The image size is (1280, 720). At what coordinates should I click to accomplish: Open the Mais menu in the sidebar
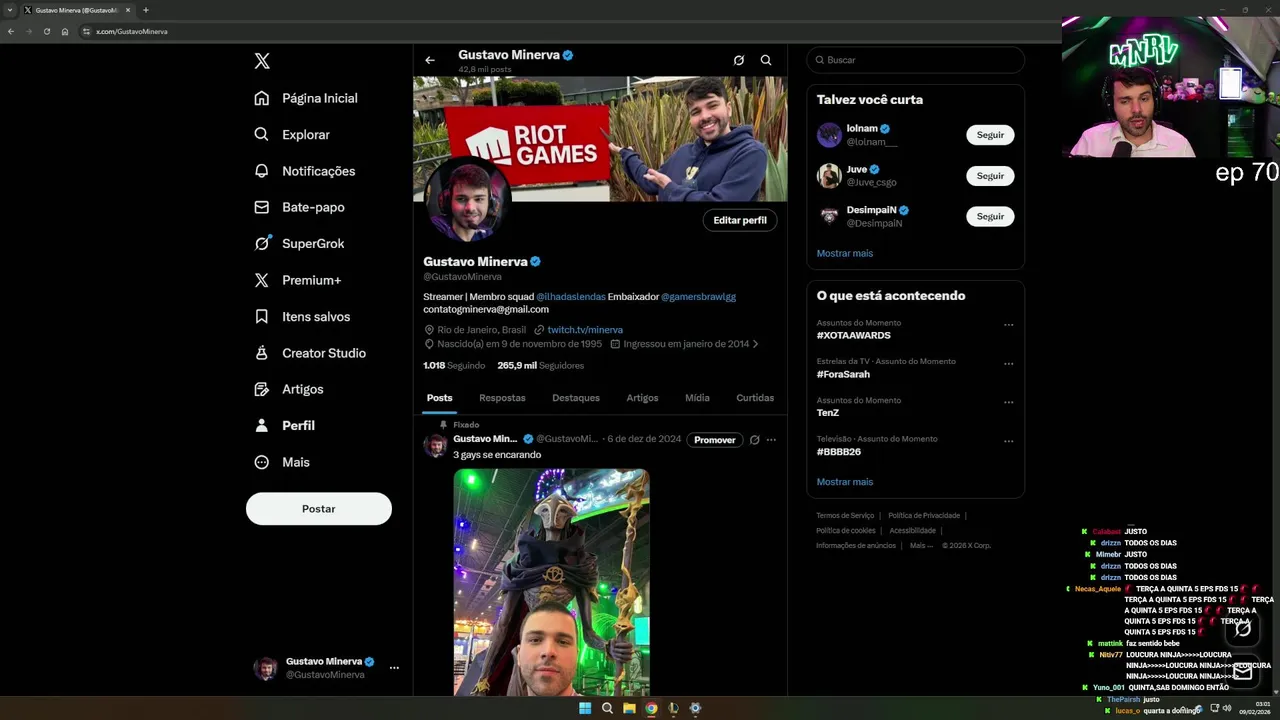(282, 462)
